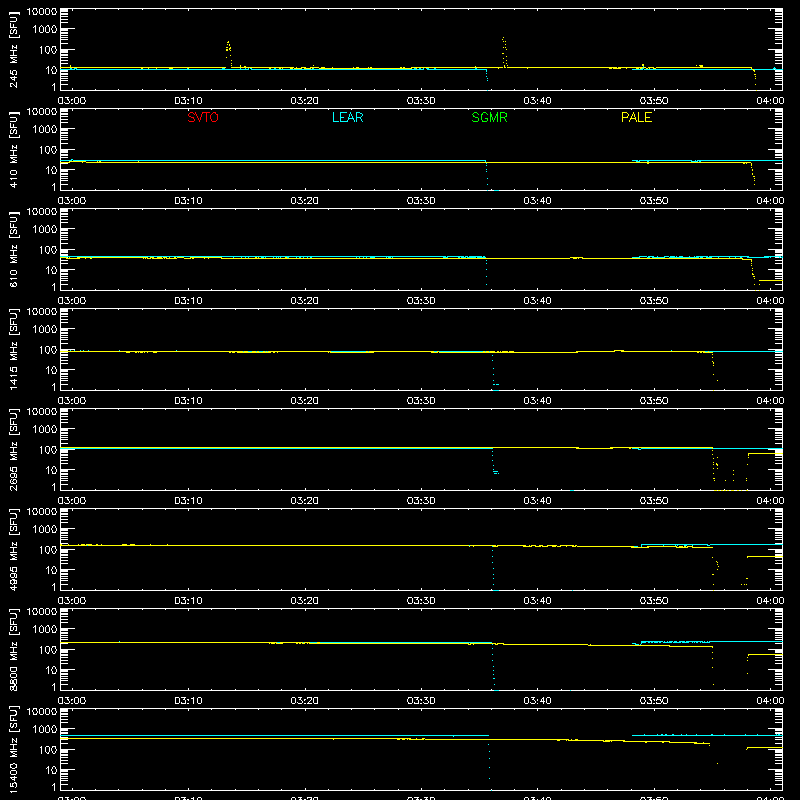Click the 1000 tick label on 2695 MHz axis
Screen dimensions: 800x800
pos(45,430)
